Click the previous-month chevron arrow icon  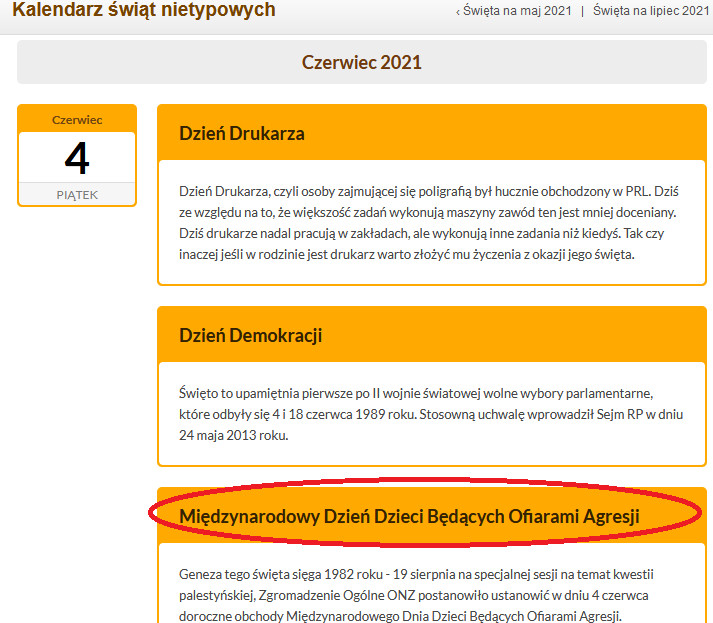point(458,12)
